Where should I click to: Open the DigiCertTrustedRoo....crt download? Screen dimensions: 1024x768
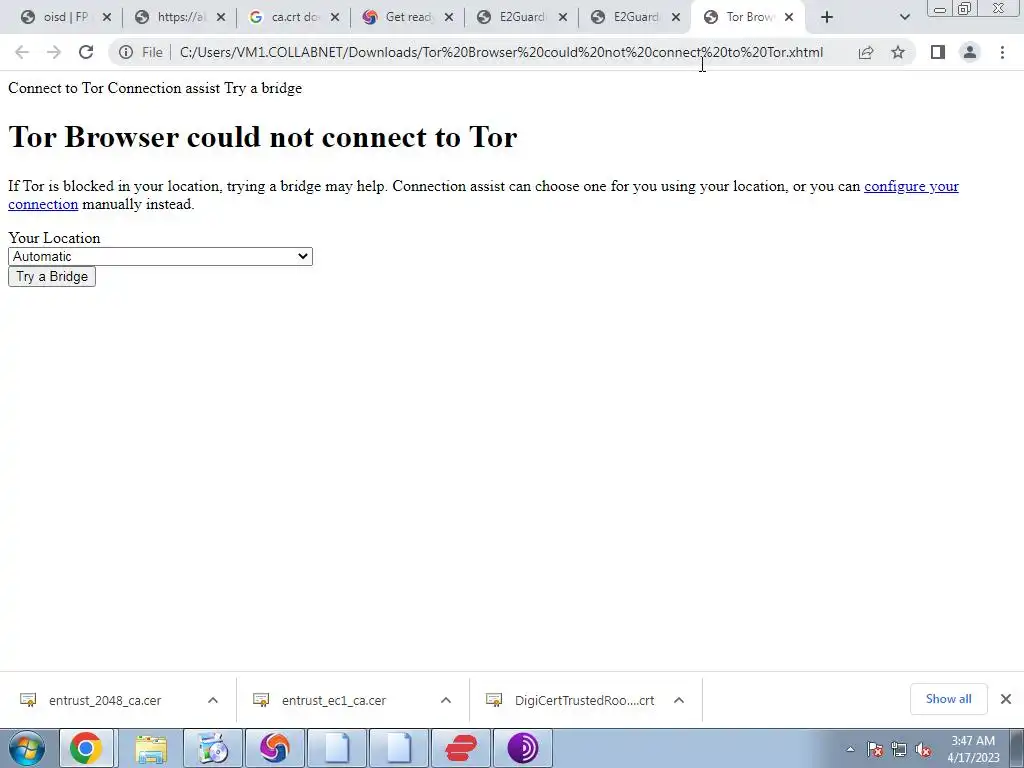pyautogui.click(x=584, y=700)
